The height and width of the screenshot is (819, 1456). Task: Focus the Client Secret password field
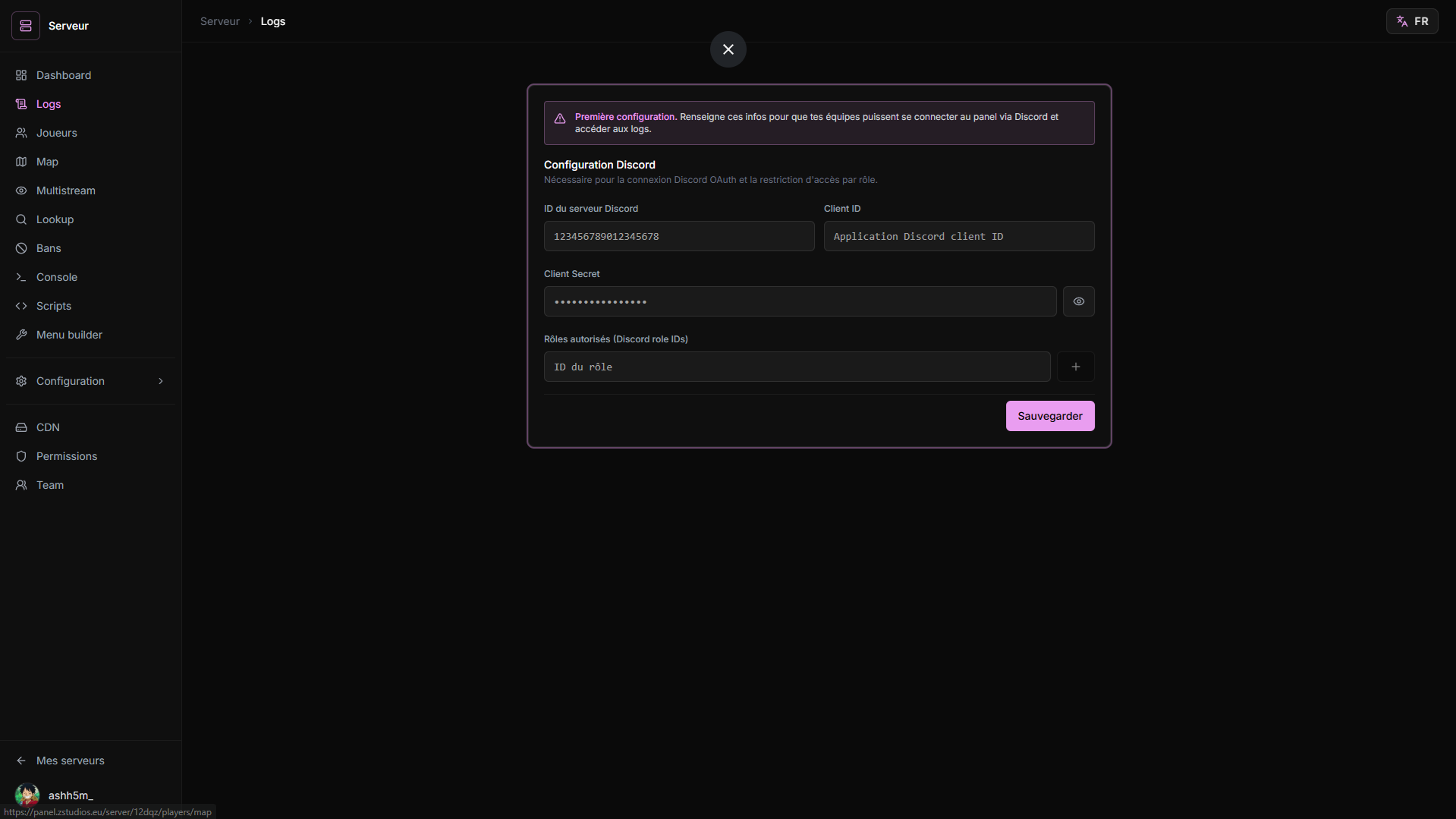800,301
